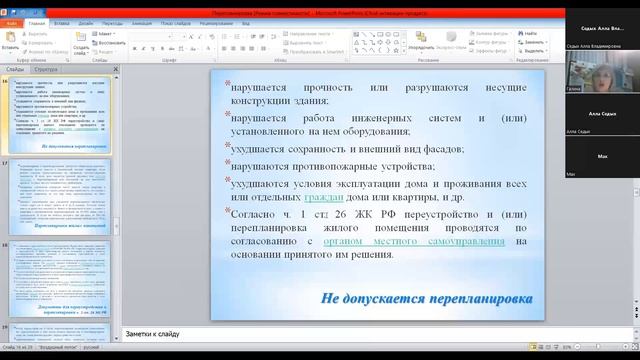
Task: Click 'органом местного самоуправления' hyperlink on slide
Action: click(x=414, y=241)
